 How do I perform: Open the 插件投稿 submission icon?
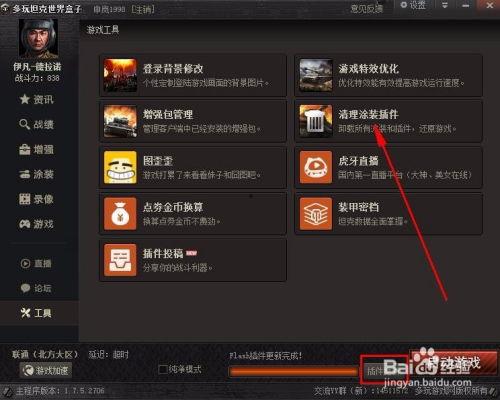click(120, 260)
